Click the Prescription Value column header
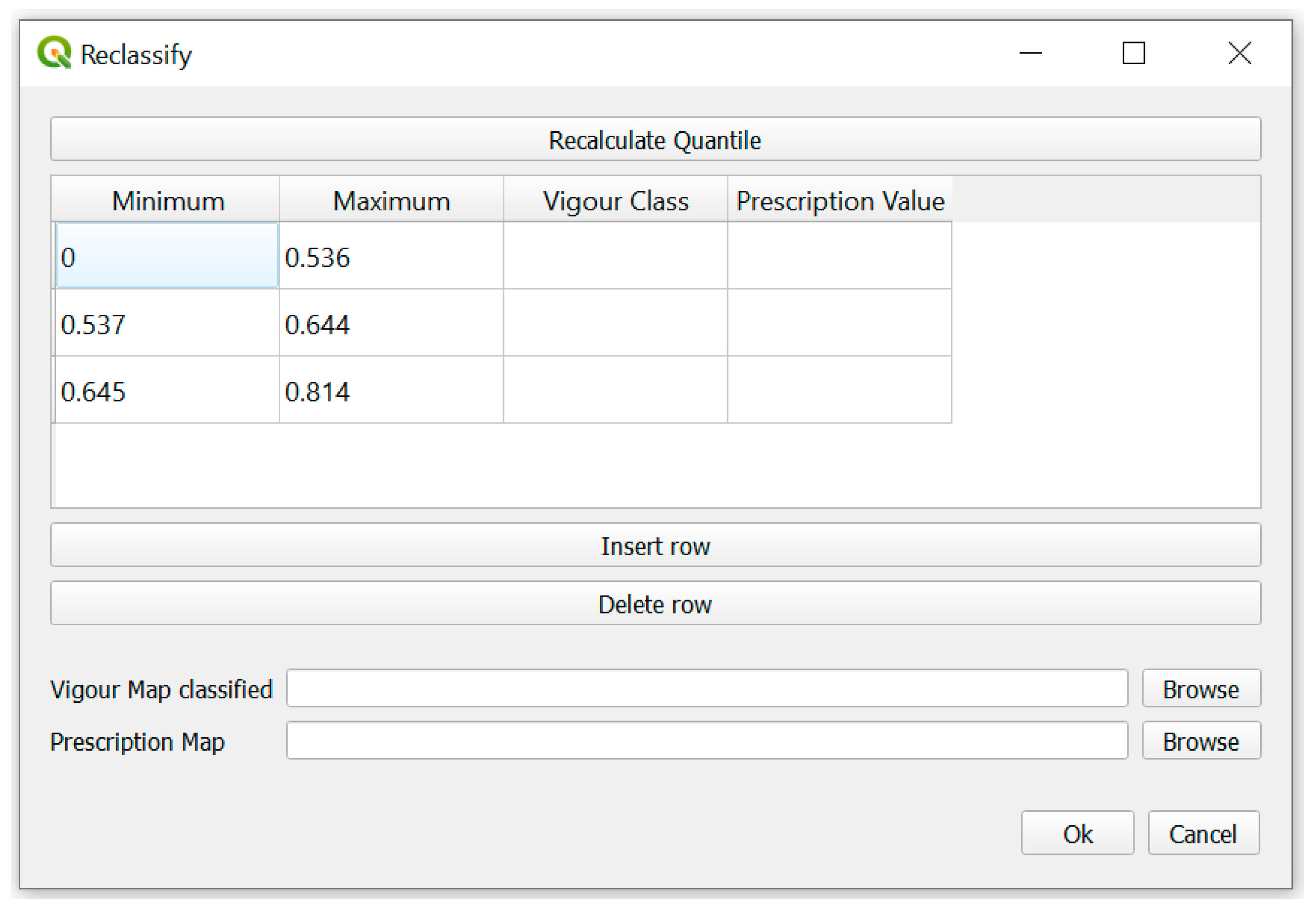 pos(840,200)
